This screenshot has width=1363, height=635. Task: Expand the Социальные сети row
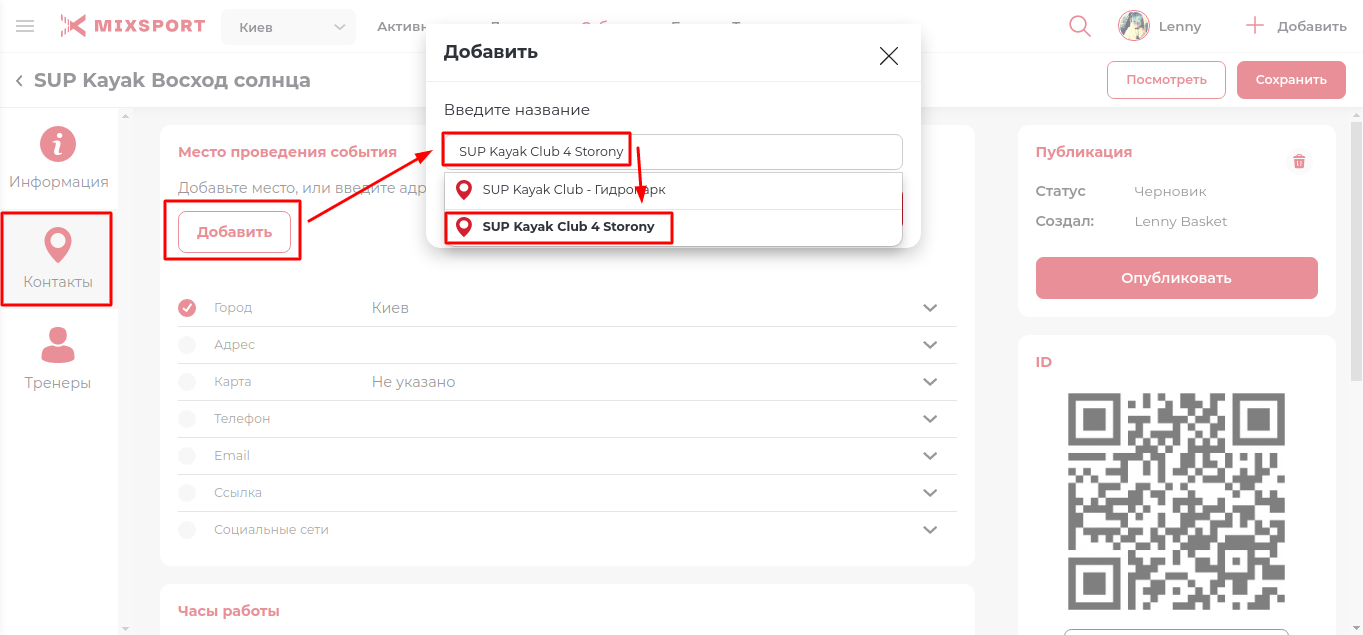point(930,530)
